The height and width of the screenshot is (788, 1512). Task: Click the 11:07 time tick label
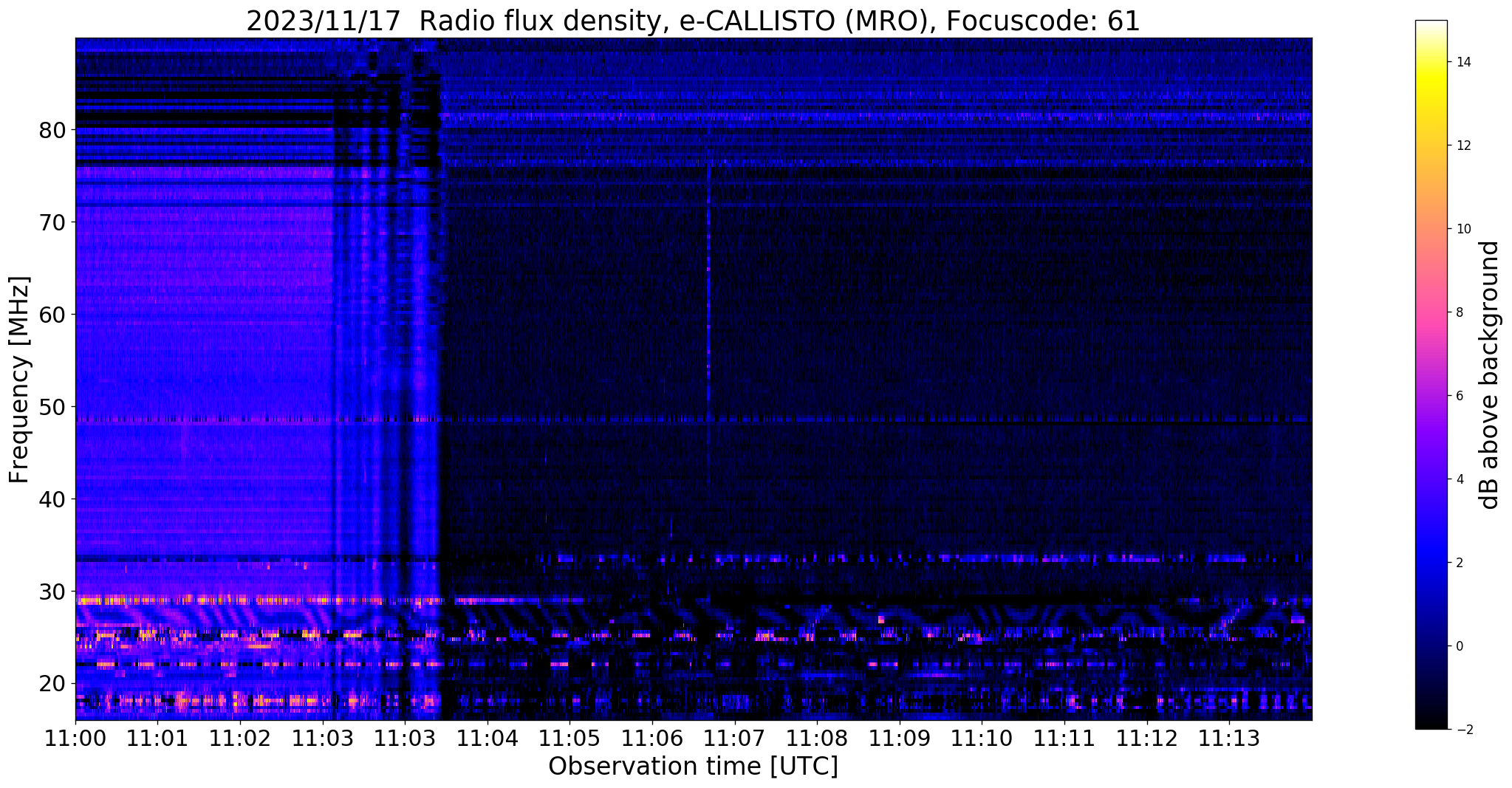point(734,738)
